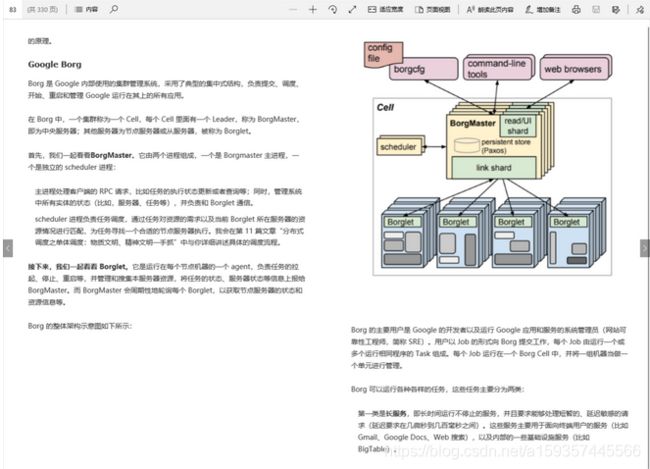Click the read/UI shard box
The height and width of the screenshot is (469, 650).
518,126
